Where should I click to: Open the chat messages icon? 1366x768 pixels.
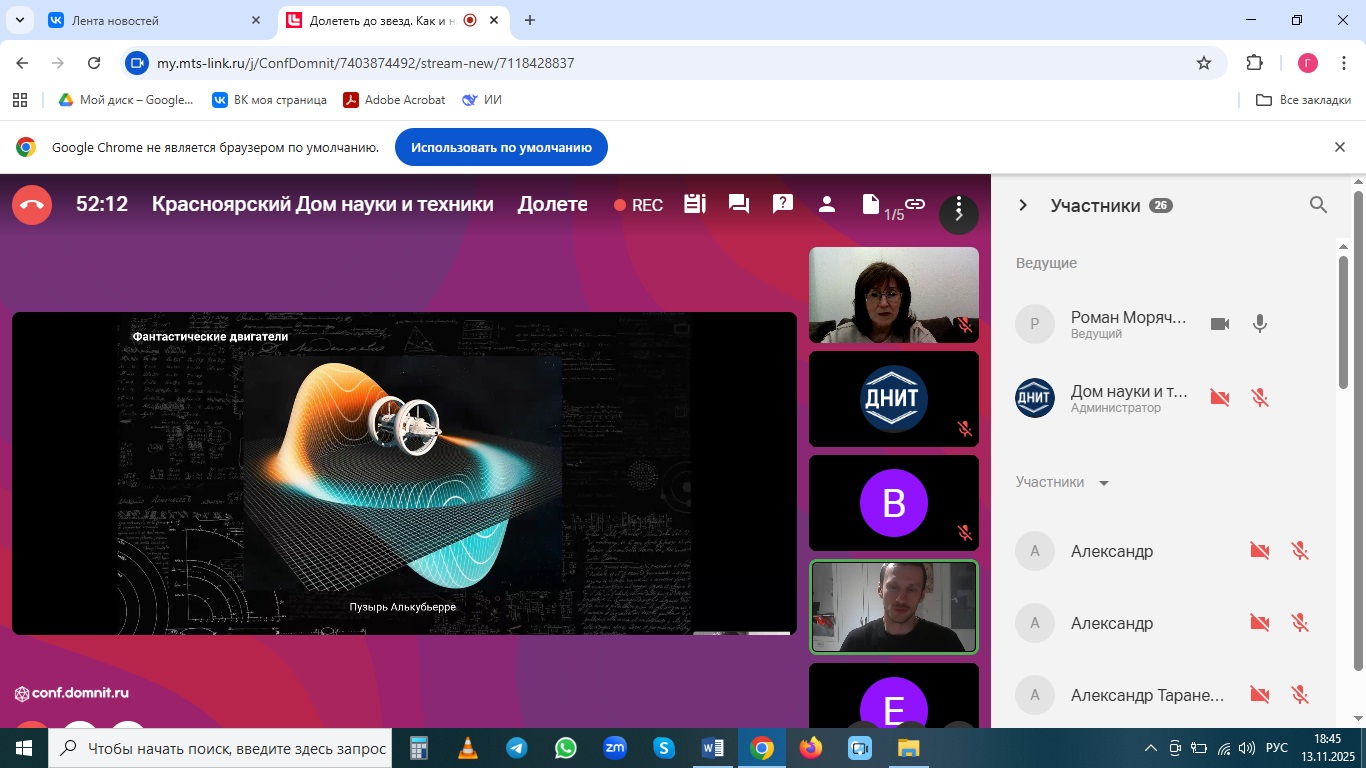click(739, 204)
